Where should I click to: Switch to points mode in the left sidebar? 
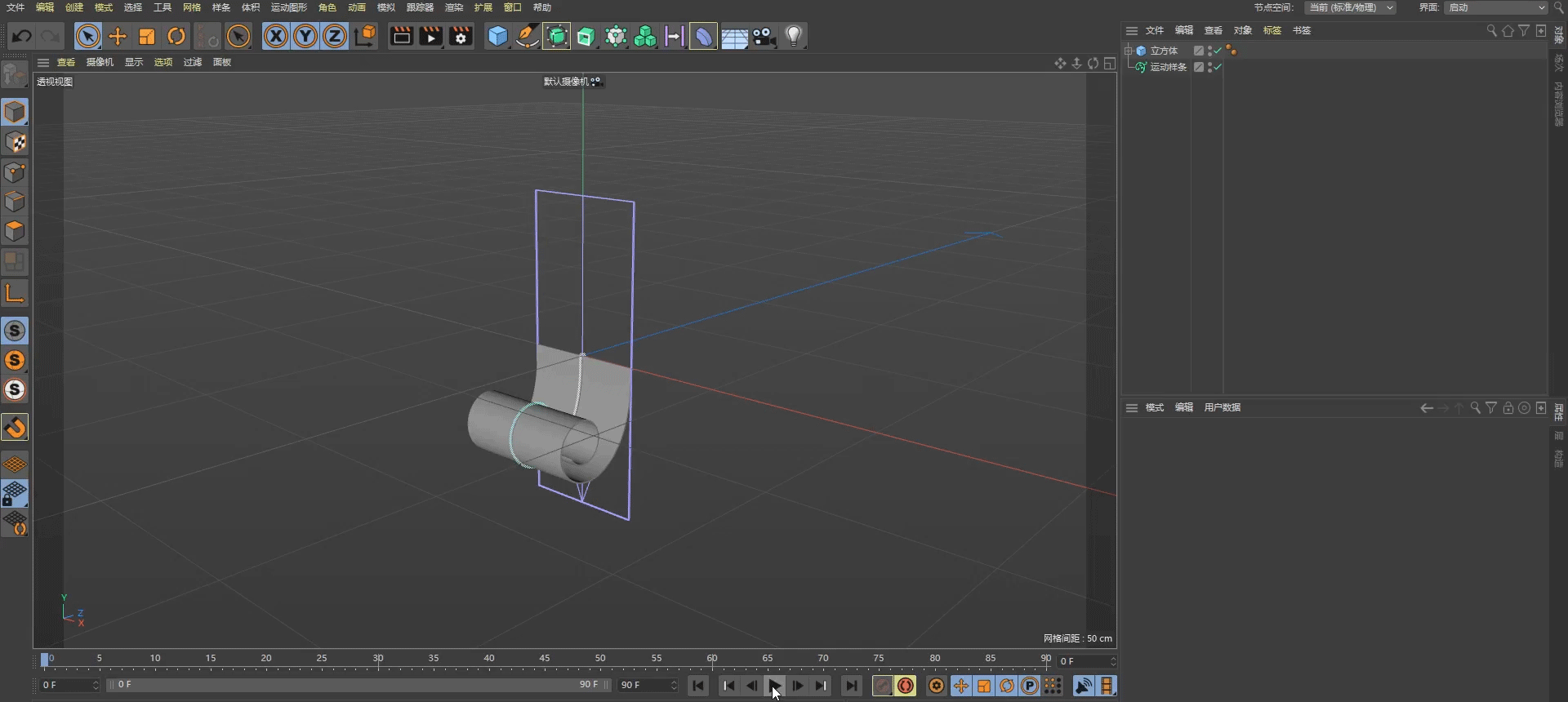(x=15, y=172)
